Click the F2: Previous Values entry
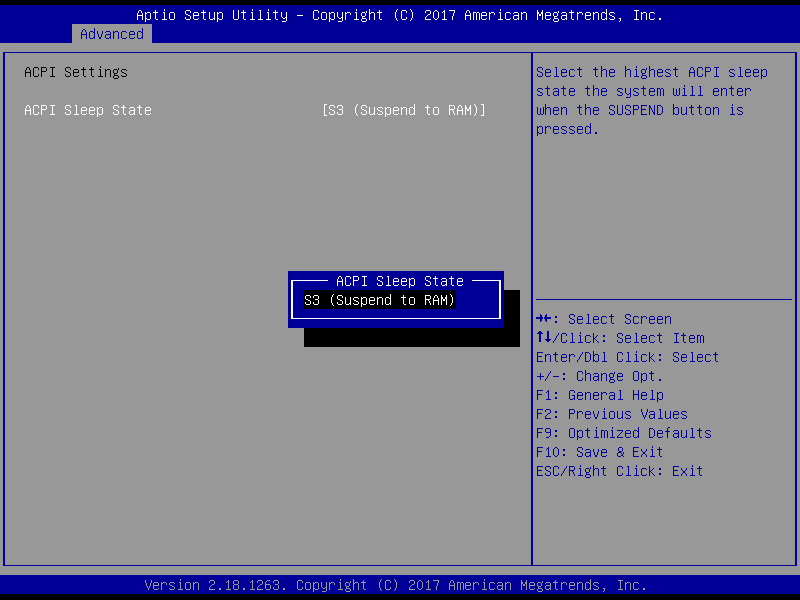The width and height of the screenshot is (800, 600). (x=611, y=414)
